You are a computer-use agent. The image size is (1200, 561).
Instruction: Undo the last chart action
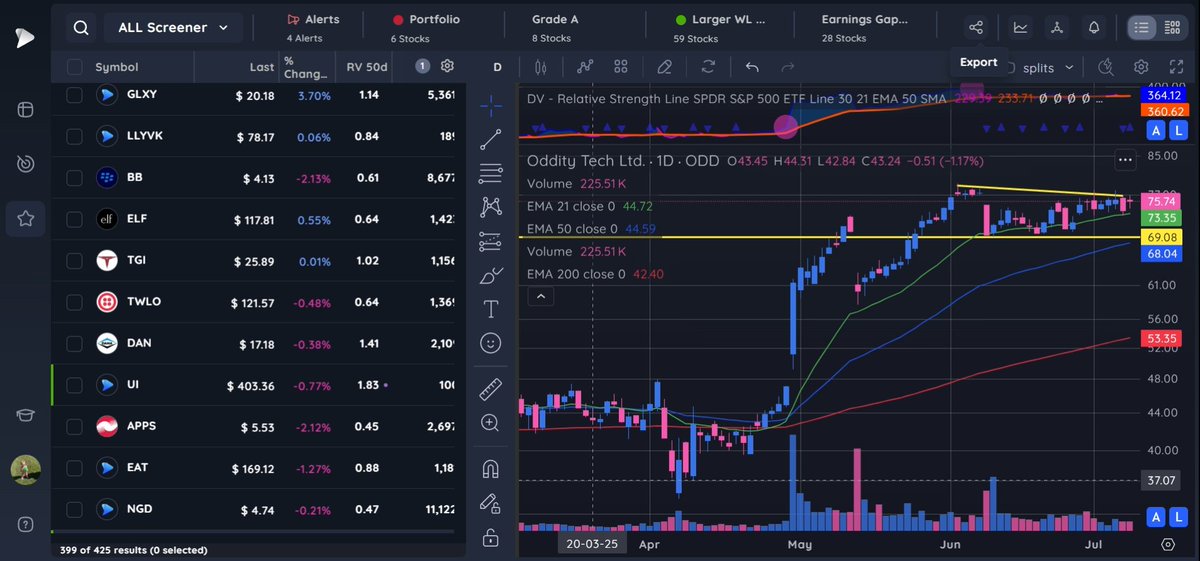(752, 67)
